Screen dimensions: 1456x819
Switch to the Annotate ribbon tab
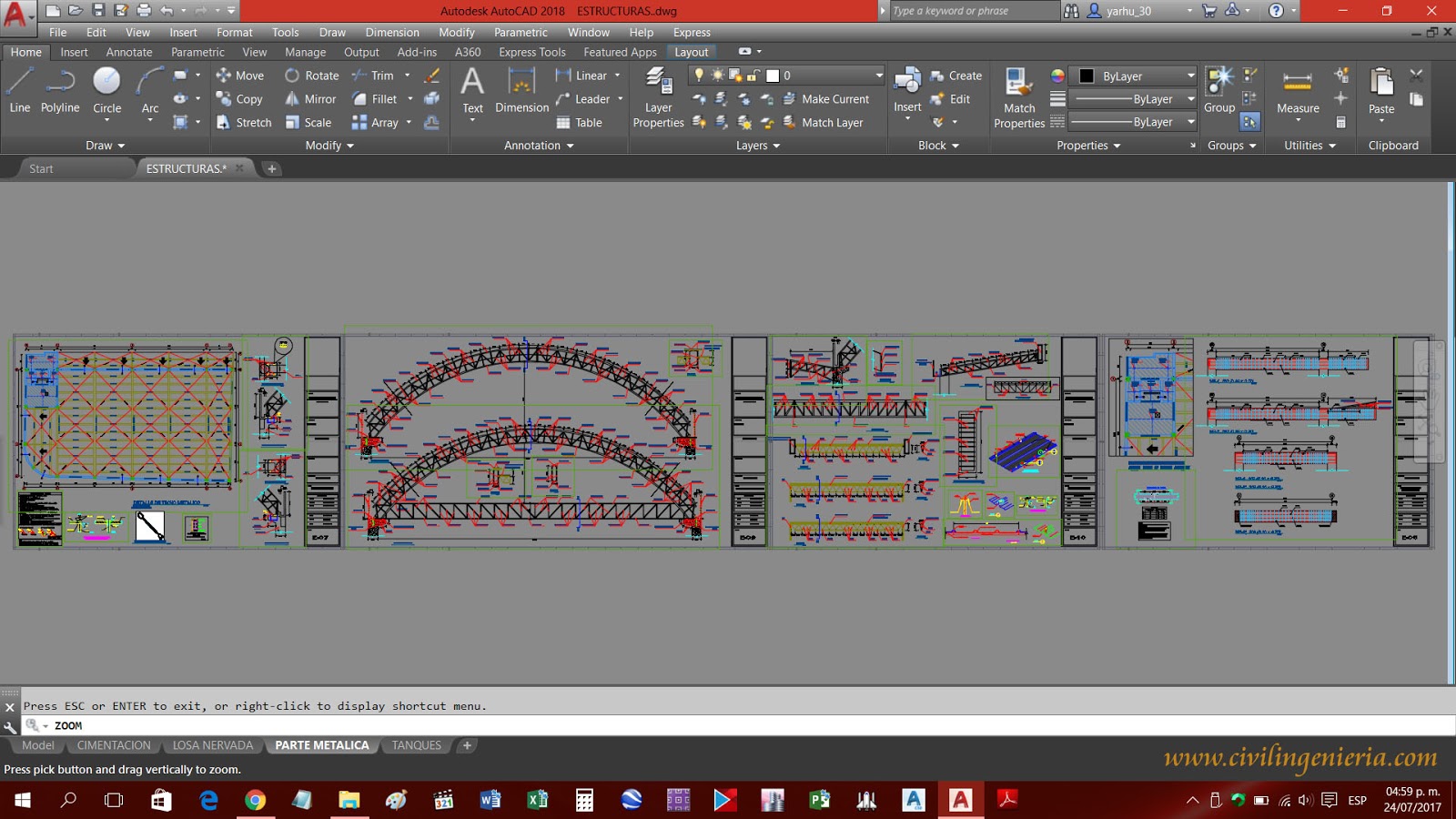click(129, 52)
